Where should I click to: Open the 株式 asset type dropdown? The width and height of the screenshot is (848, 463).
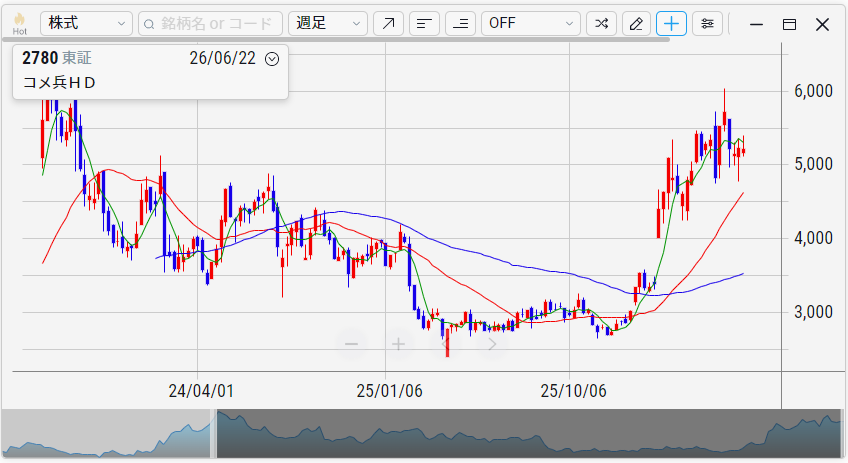87,24
